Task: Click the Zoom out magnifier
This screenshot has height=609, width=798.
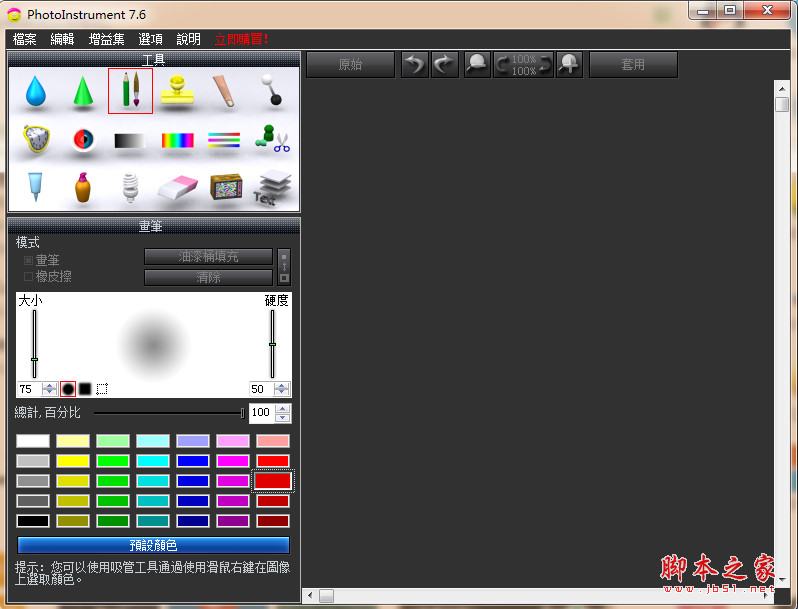Action: [477, 65]
